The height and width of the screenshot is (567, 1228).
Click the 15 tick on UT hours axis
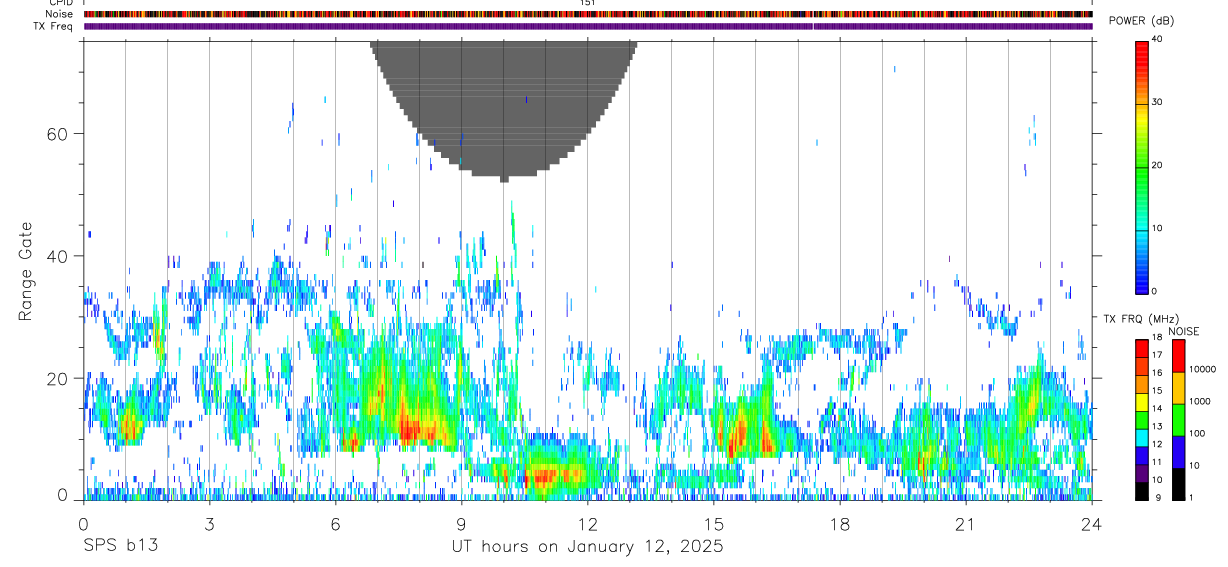(713, 523)
